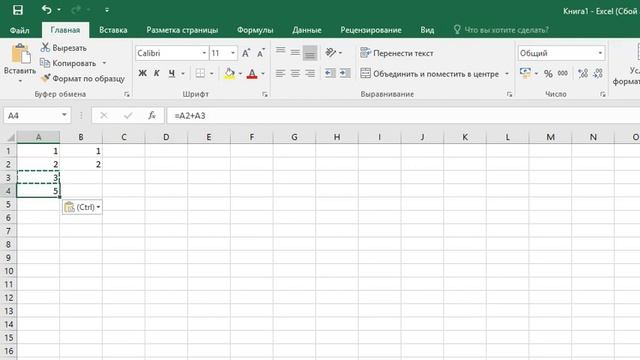Align text left icon
The height and width of the screenshot is (360, 640).
(280, 73)
